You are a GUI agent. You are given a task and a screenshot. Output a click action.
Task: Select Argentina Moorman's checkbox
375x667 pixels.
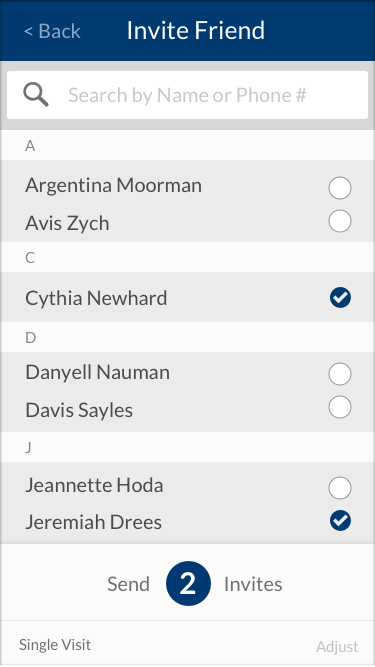pyautogui.click(x=340, y=188)
